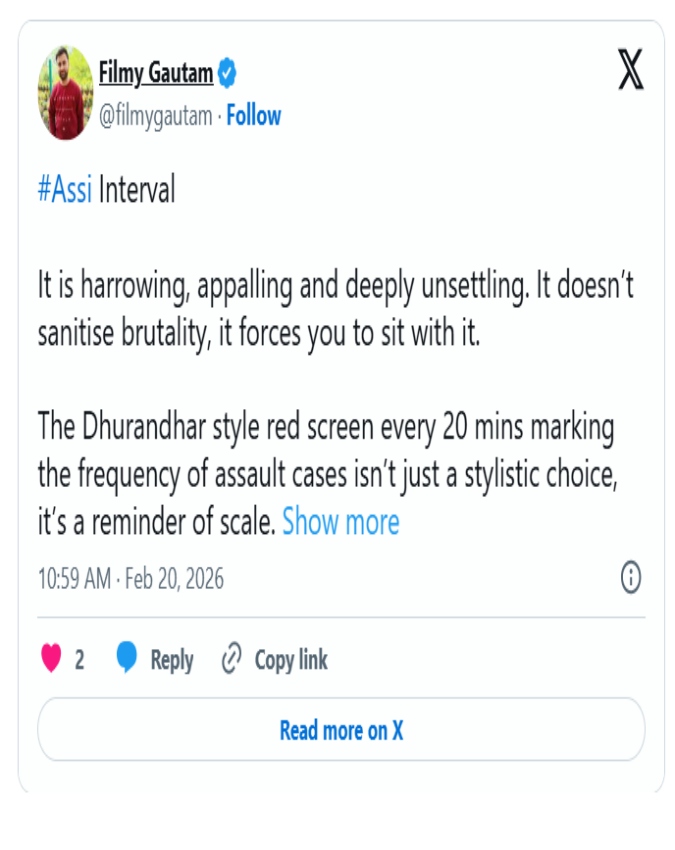Open the @filmygautam handle link
This screenshot has height=850, width=675.
155,116
